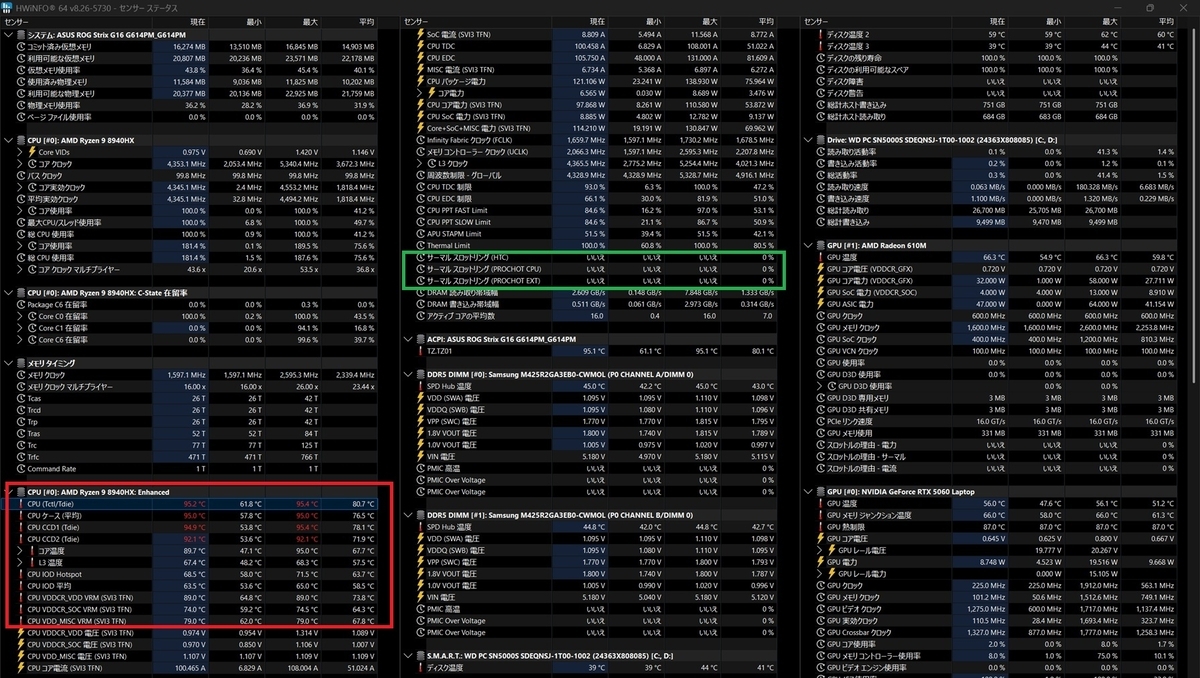Viewport: 1200px width, 678px height.
Task: Collapse the GPU [#0]: NVIDIA GeForce RTX 5060 section
Action: (808, 492)
